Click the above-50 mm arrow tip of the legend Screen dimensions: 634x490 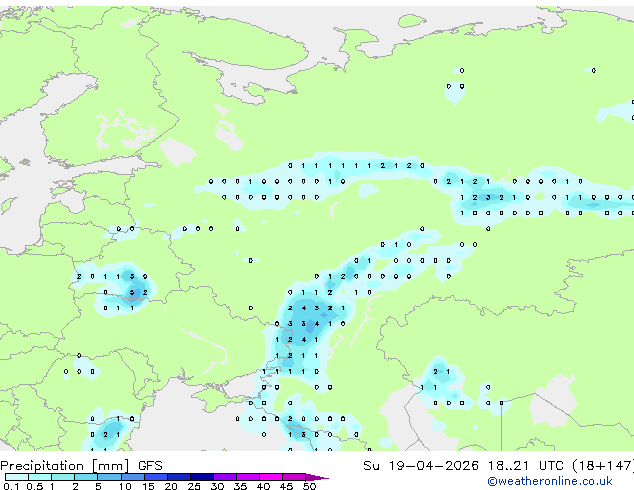coord(317,477)
